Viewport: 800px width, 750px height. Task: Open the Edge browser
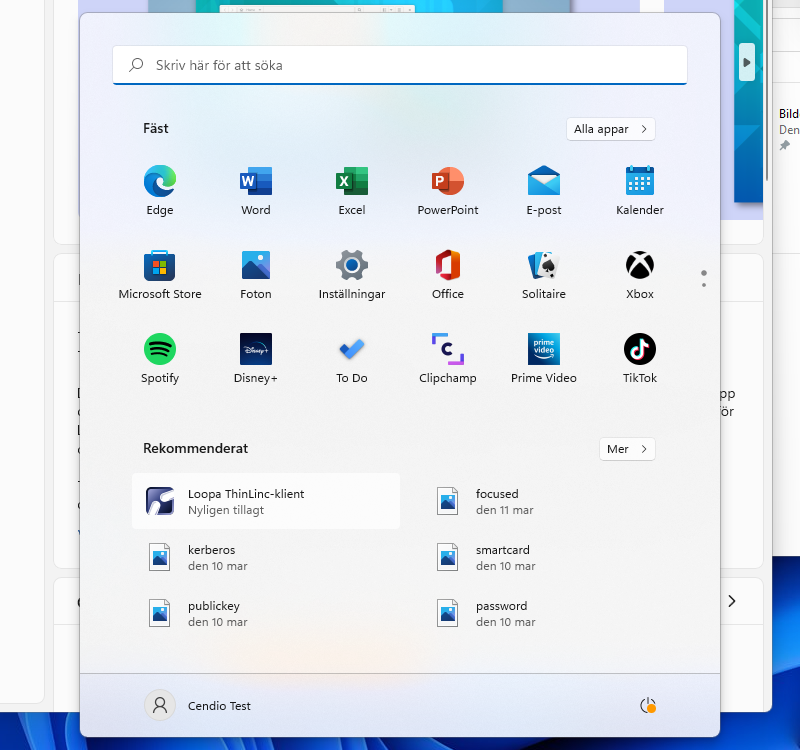(x=160, y=190)
